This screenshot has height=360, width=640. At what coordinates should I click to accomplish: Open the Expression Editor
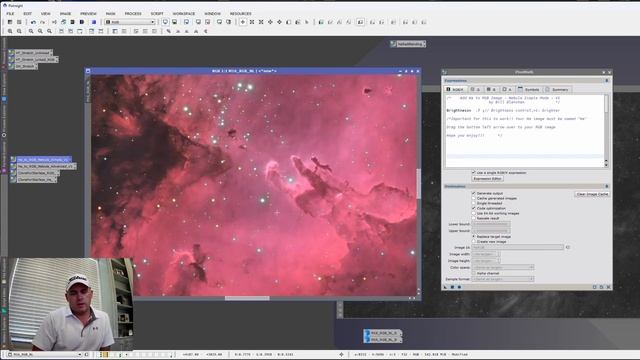[x=487, y=178]
